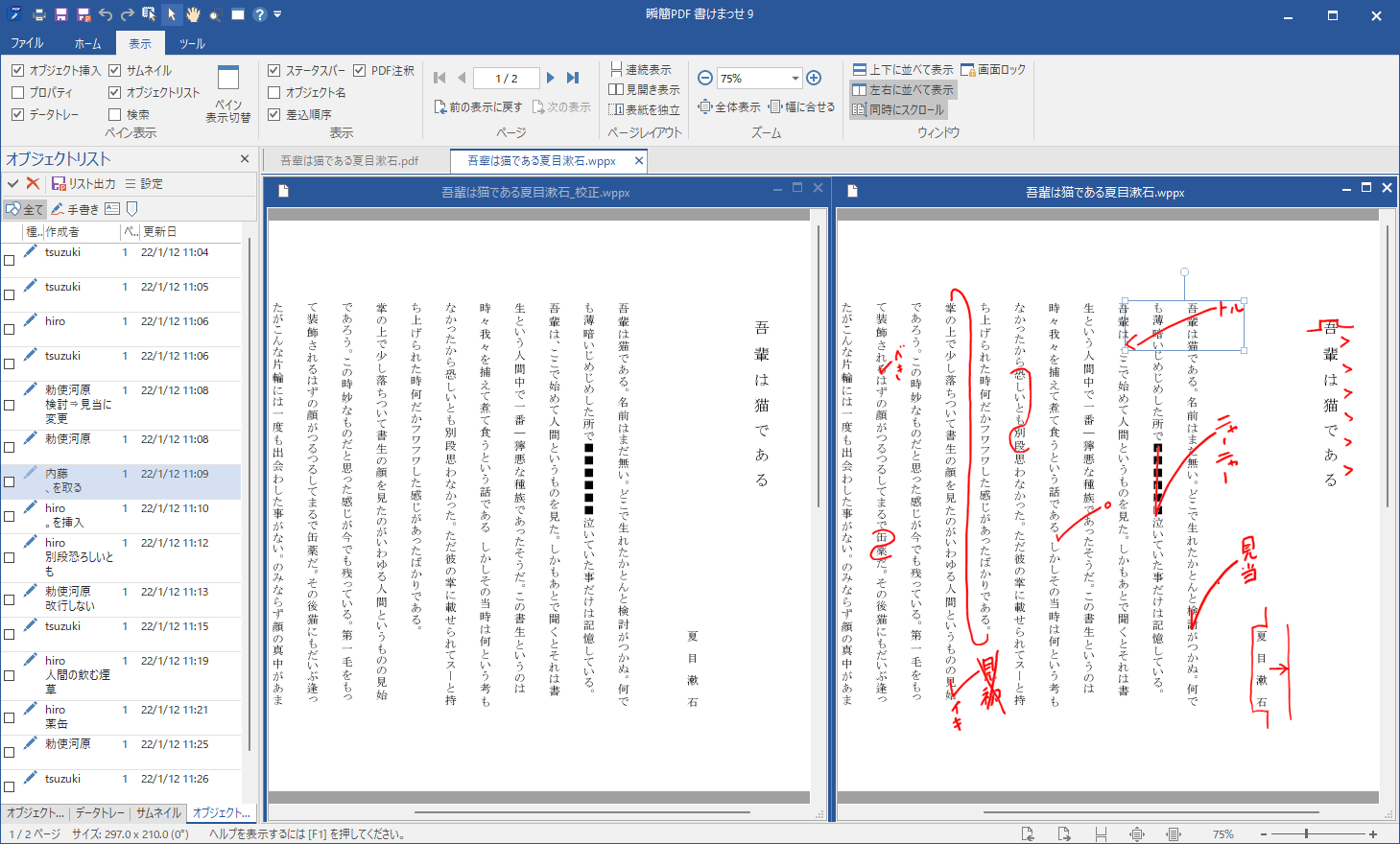The width and height of the screenshot is (1400, 844).
Task: Click 表紙を独立 button
Action: coord(644,109)
